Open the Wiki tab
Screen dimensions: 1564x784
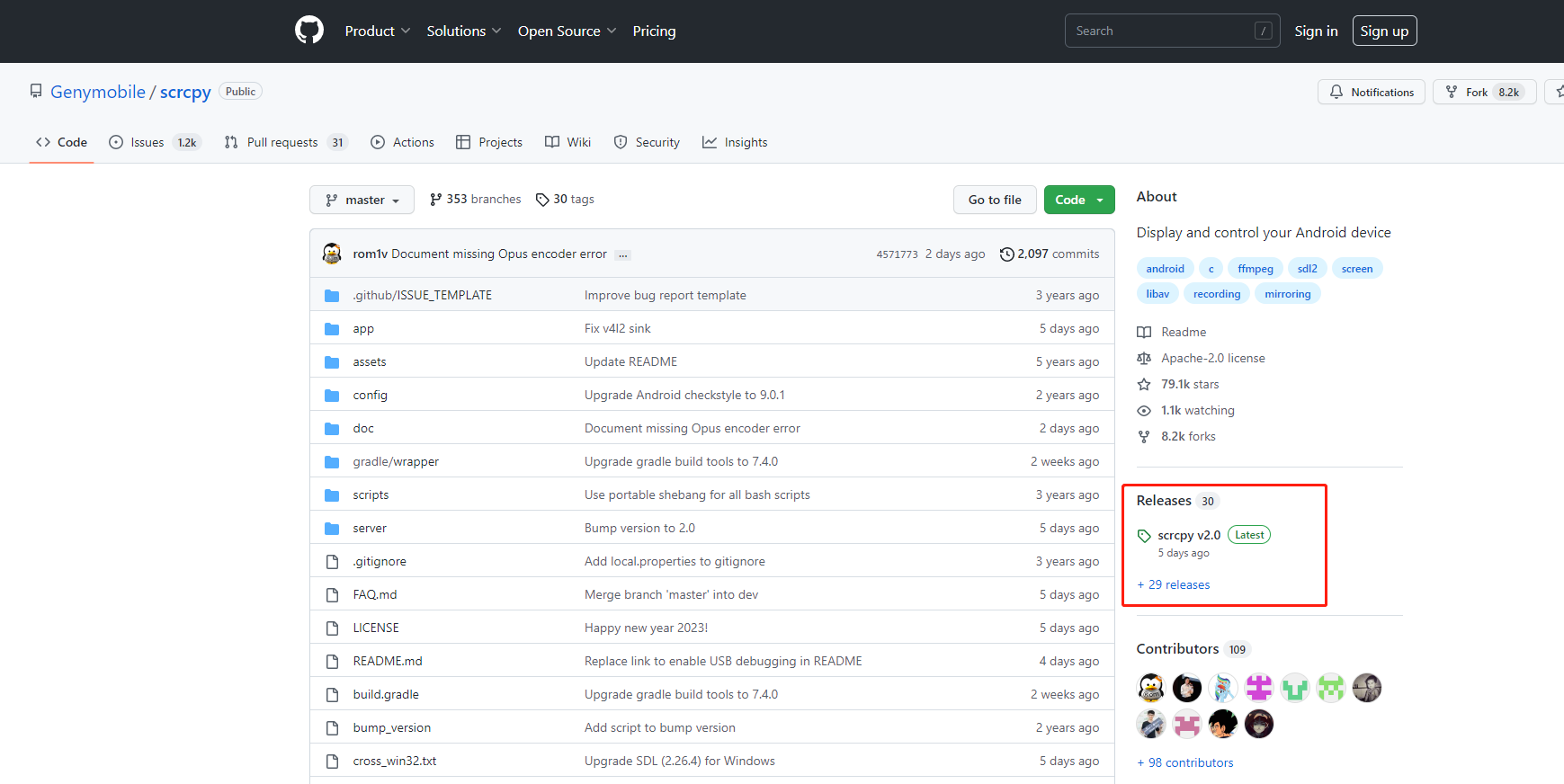tap(568, 142)
